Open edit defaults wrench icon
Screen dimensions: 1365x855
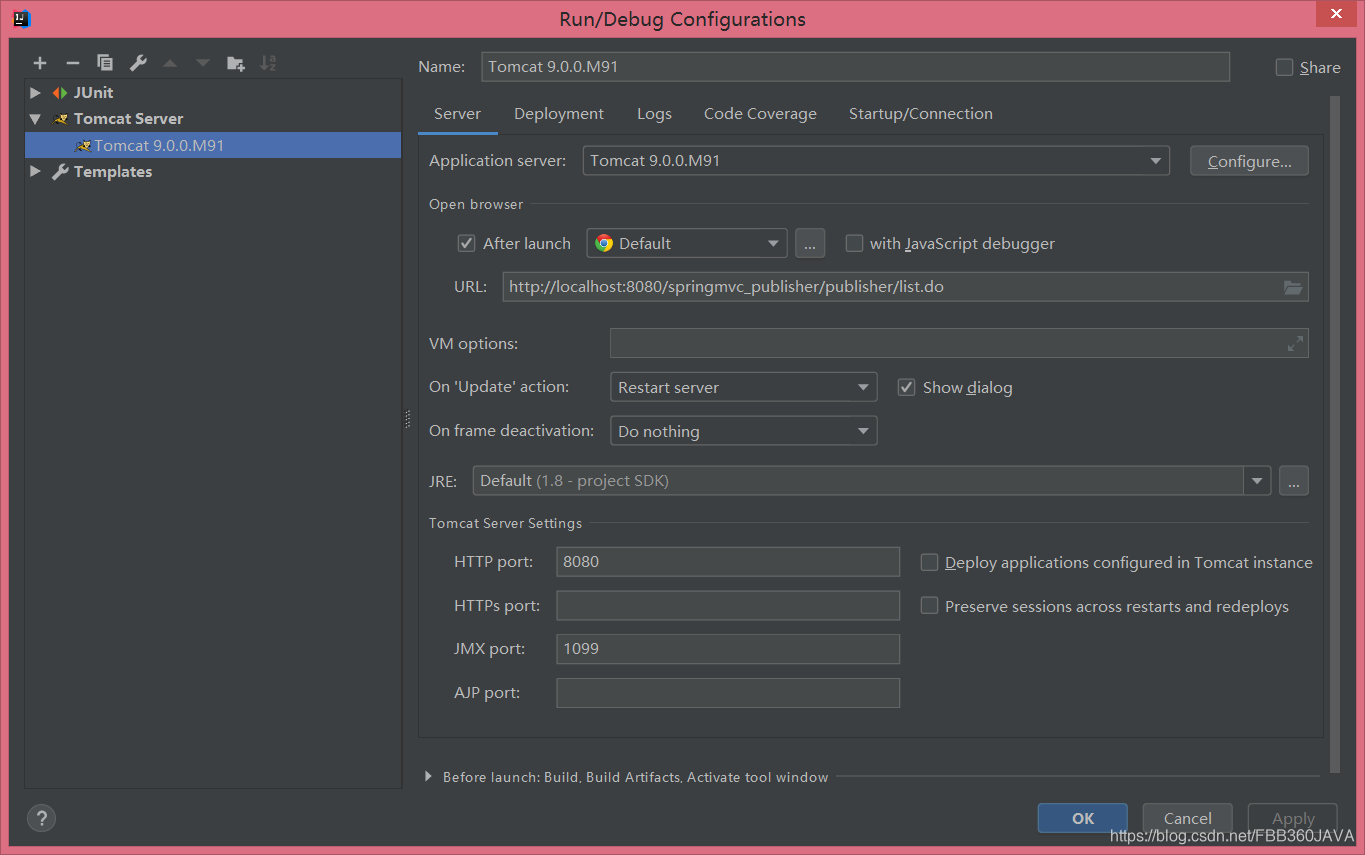(138, 63)
